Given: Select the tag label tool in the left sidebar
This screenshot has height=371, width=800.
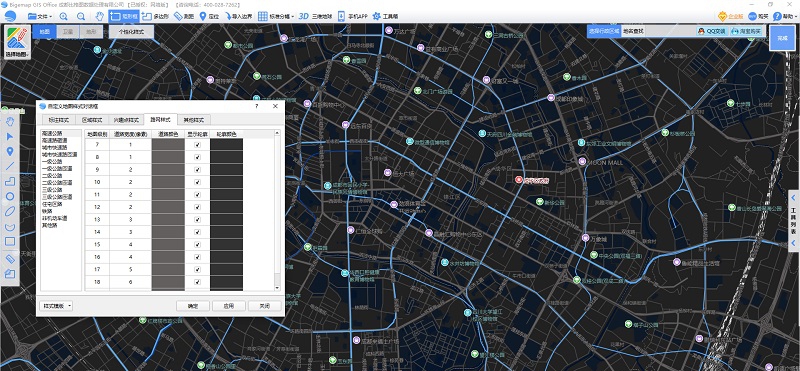Looking at the screenshot, I should click(10, 259).
